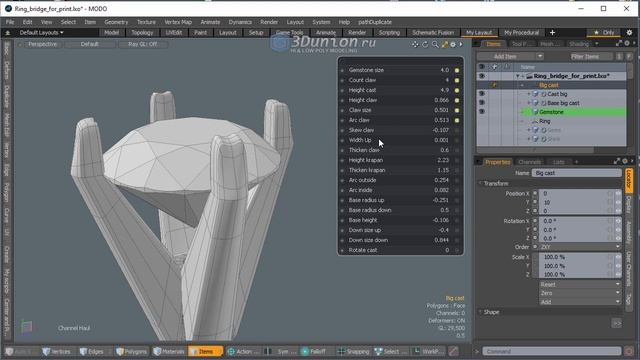Open Work Plane options

428,351
